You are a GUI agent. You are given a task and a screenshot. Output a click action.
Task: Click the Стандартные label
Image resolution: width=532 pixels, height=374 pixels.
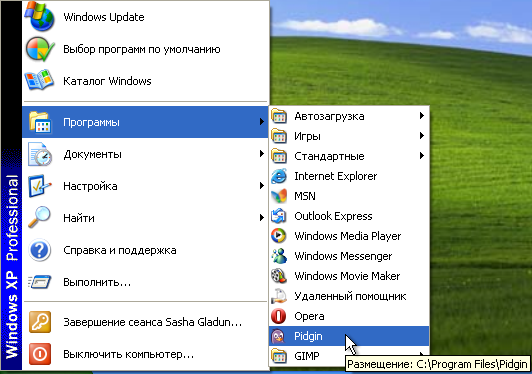[x=329, y=156]
